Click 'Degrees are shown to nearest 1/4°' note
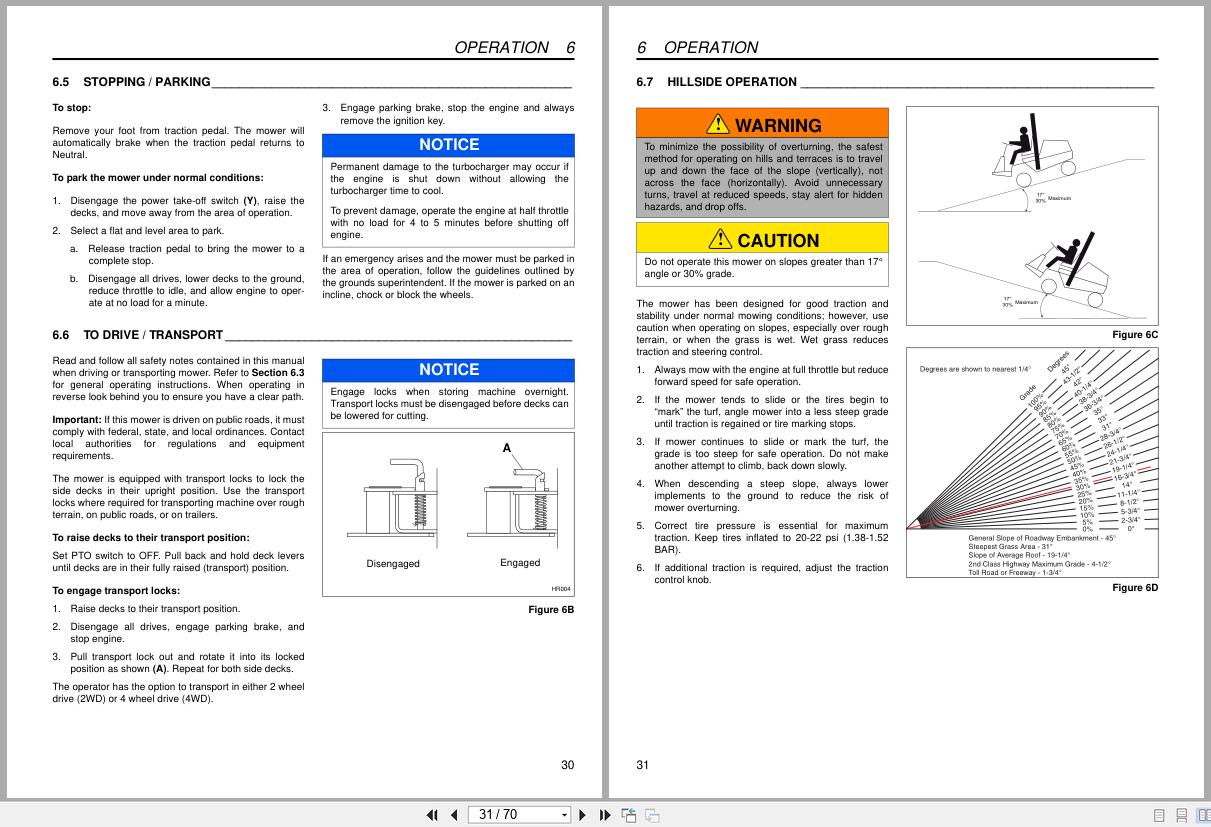The width and height of the screenshot is (1211, 827). click(x=975, y=369)
